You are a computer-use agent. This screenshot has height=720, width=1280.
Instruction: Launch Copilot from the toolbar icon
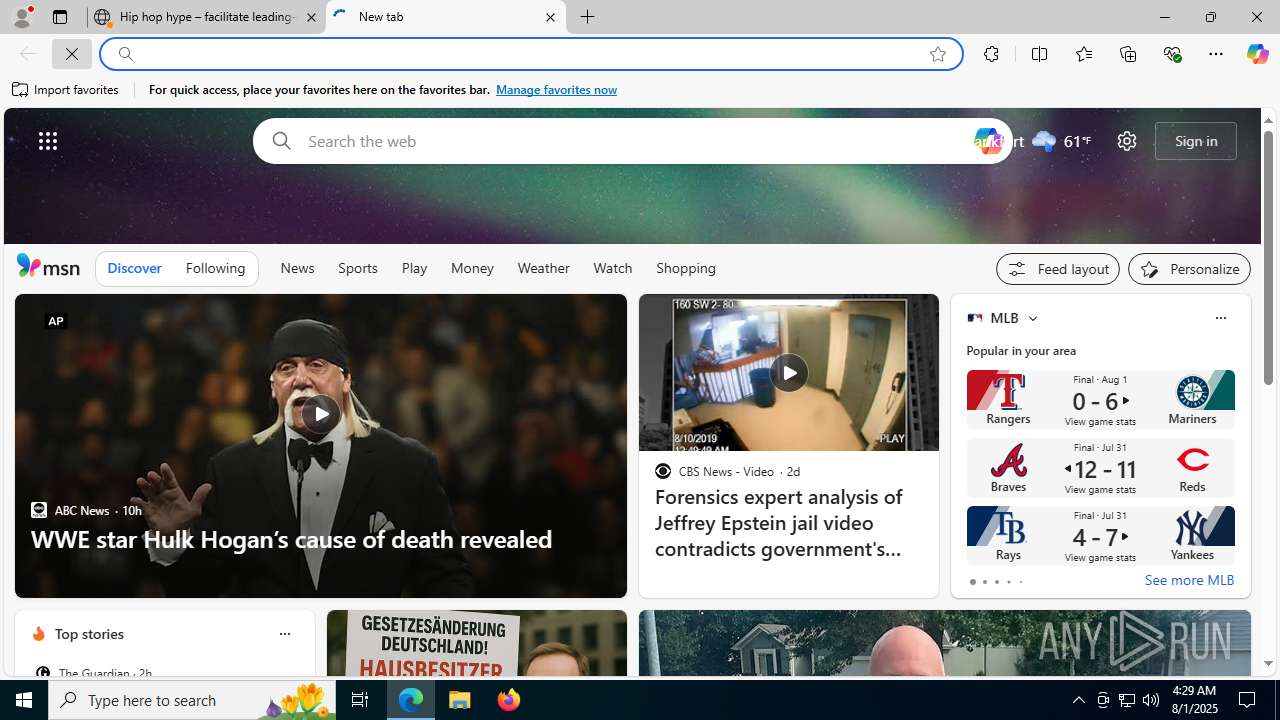click(x=1257, y=54)
